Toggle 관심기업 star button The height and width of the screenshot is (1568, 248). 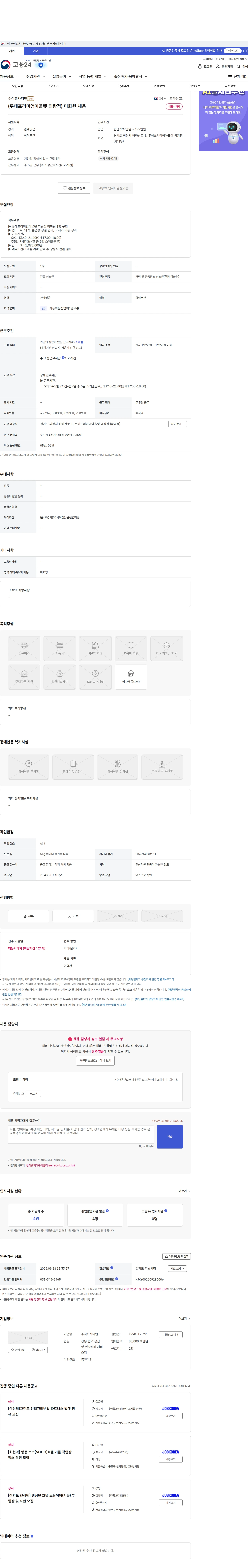[x=18, y=1350]
